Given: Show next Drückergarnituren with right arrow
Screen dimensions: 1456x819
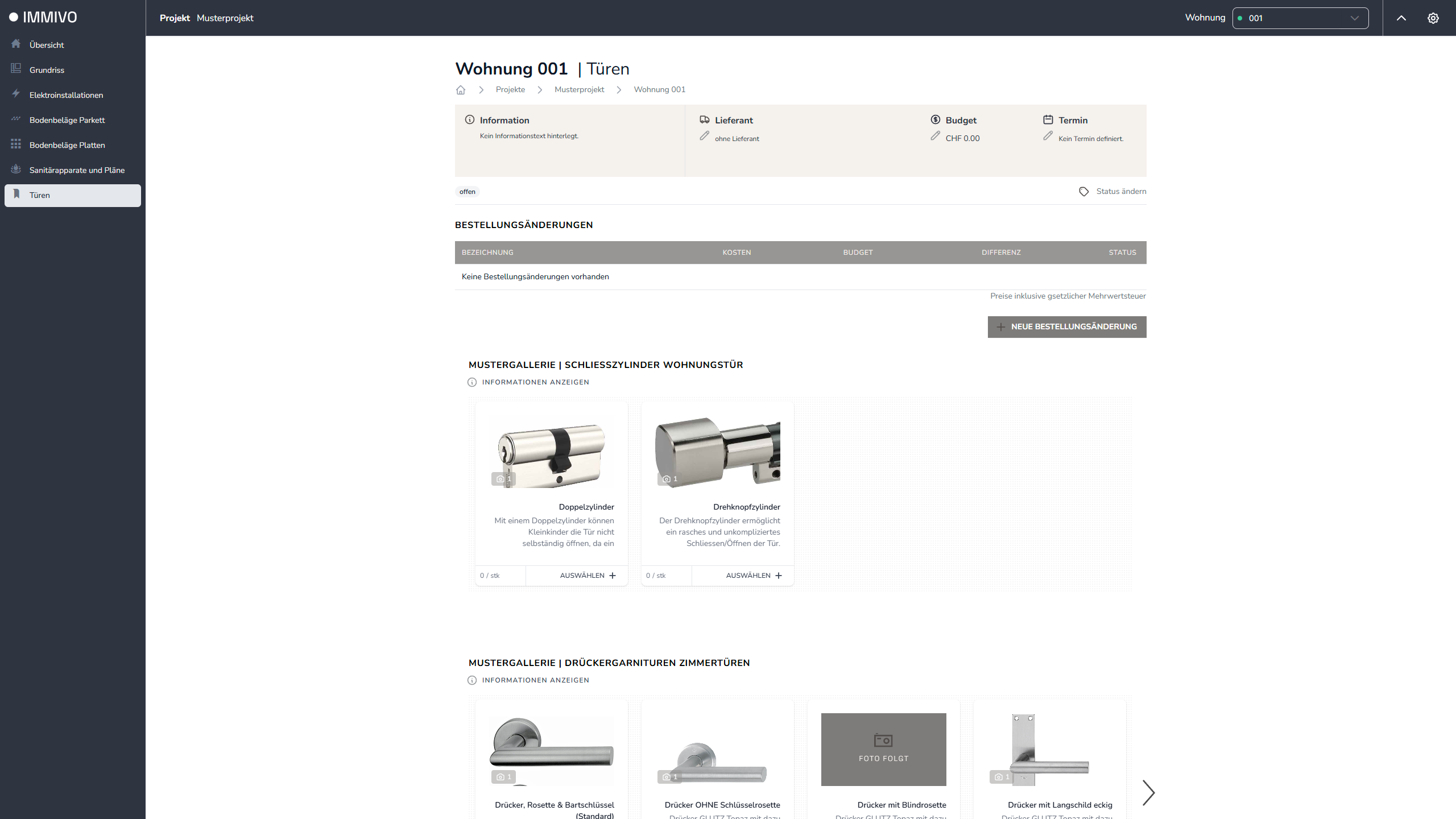Looking at the screenshot, I should pos(1148,792).
